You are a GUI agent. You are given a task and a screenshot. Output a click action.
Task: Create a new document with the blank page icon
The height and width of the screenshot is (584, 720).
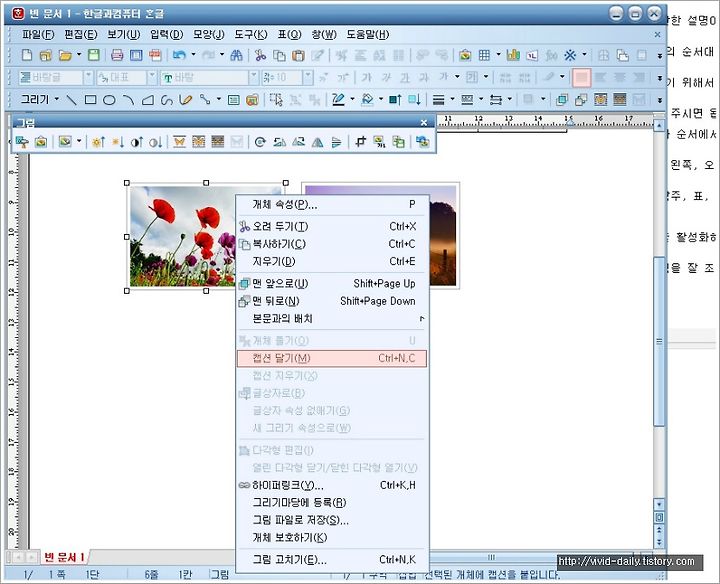coord(27,56)
